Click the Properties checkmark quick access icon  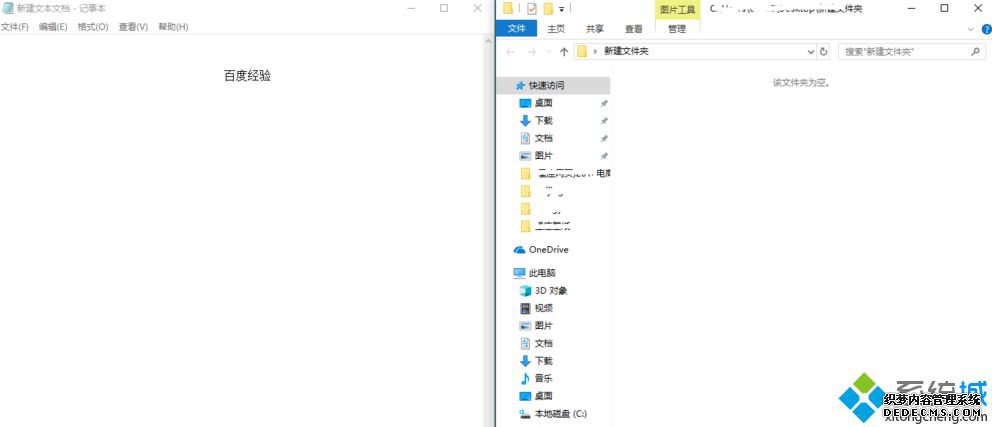[x=531, y=9]
